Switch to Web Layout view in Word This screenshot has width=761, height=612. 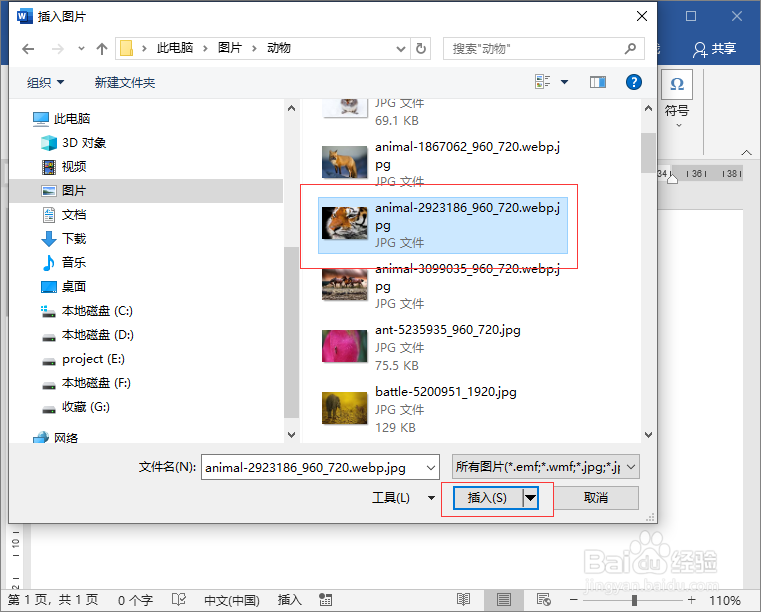coord(544,600)
